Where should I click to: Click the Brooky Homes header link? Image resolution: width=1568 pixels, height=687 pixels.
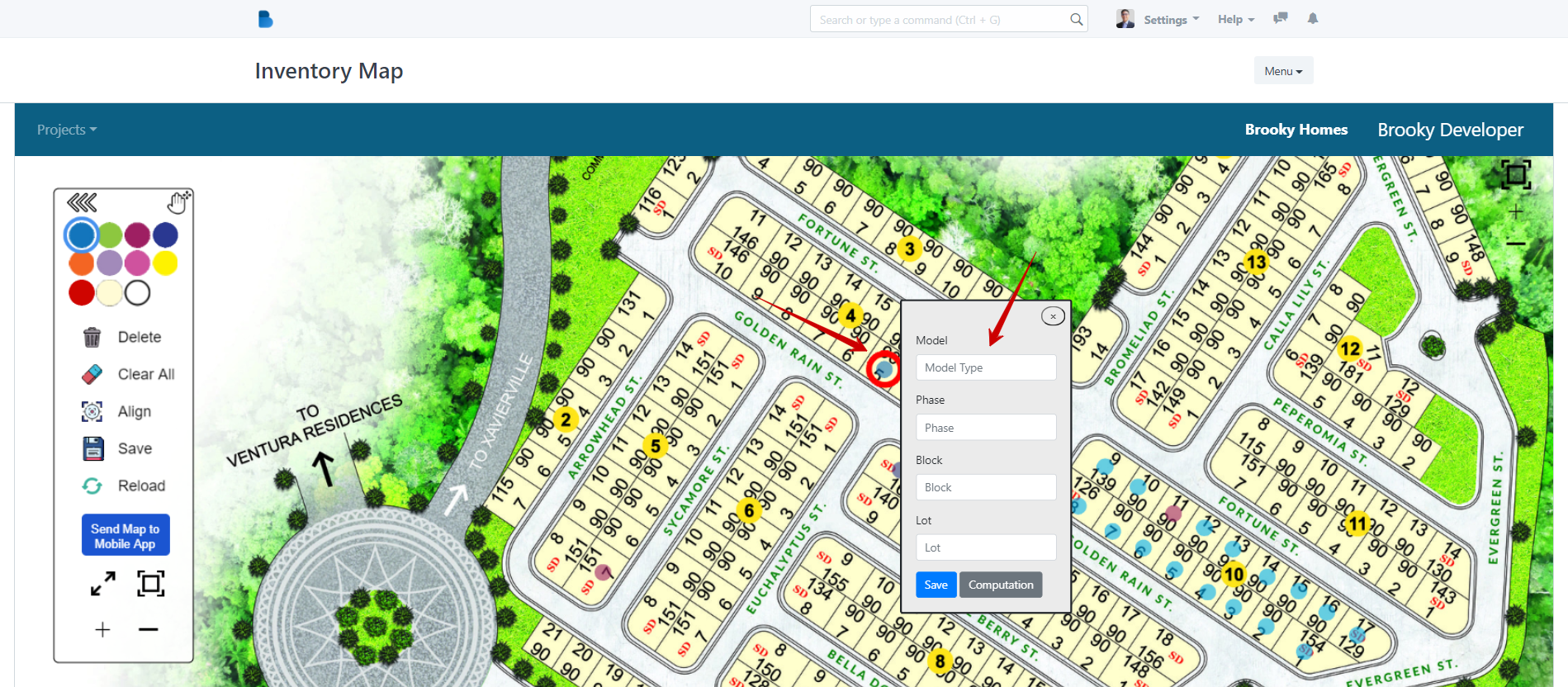1296,130
